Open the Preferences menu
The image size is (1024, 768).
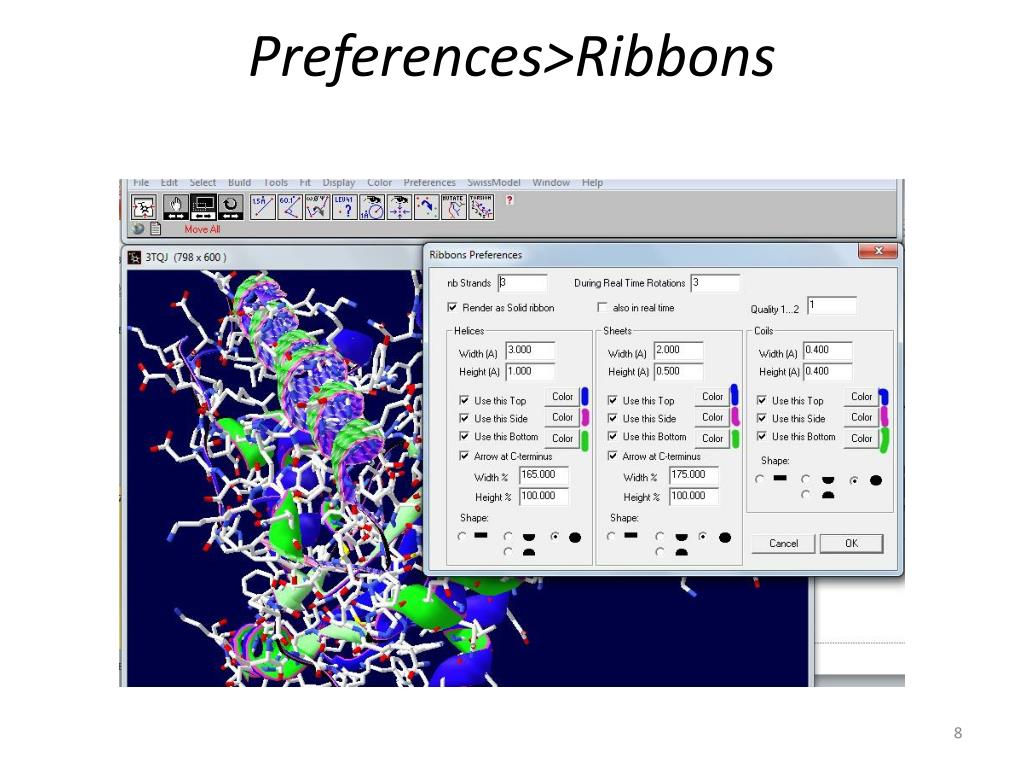click(x=429, y=183)
